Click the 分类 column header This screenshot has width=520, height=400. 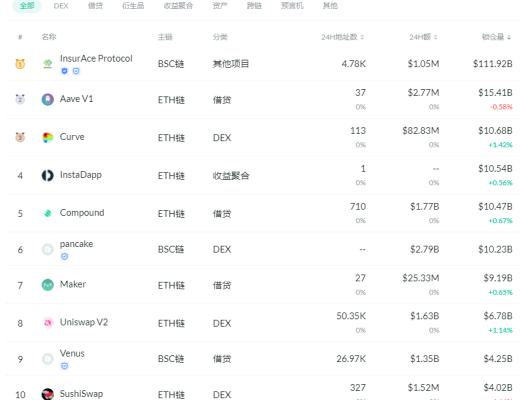(x=220, y=37)
